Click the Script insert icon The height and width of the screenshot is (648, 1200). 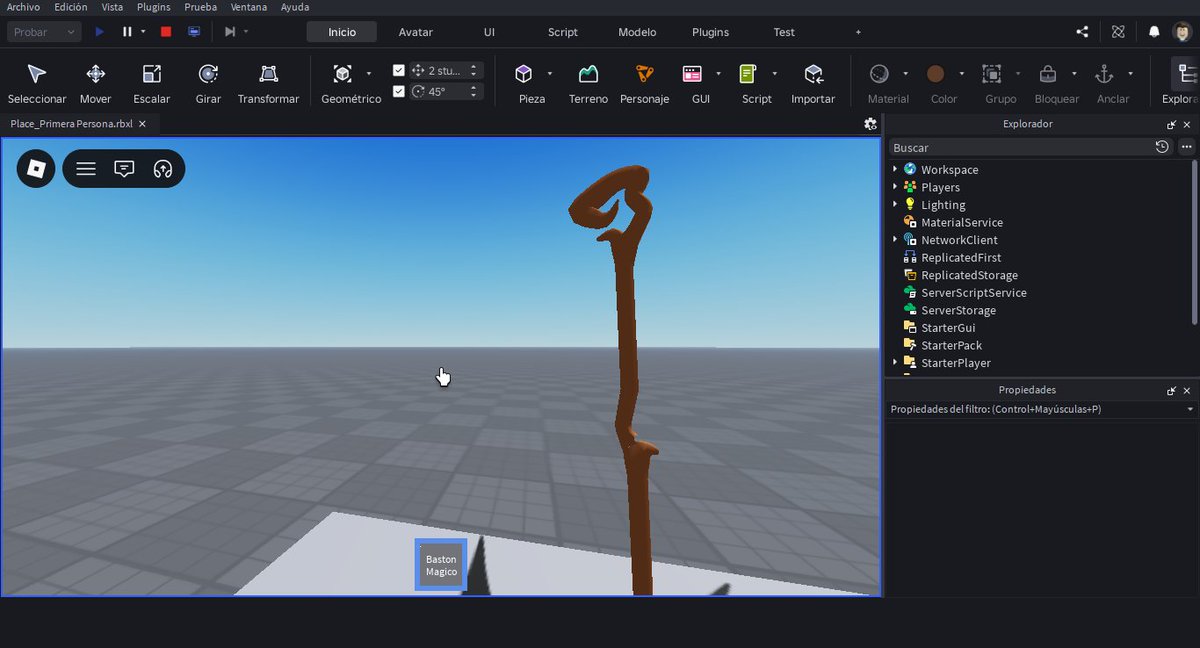[748, 74]
